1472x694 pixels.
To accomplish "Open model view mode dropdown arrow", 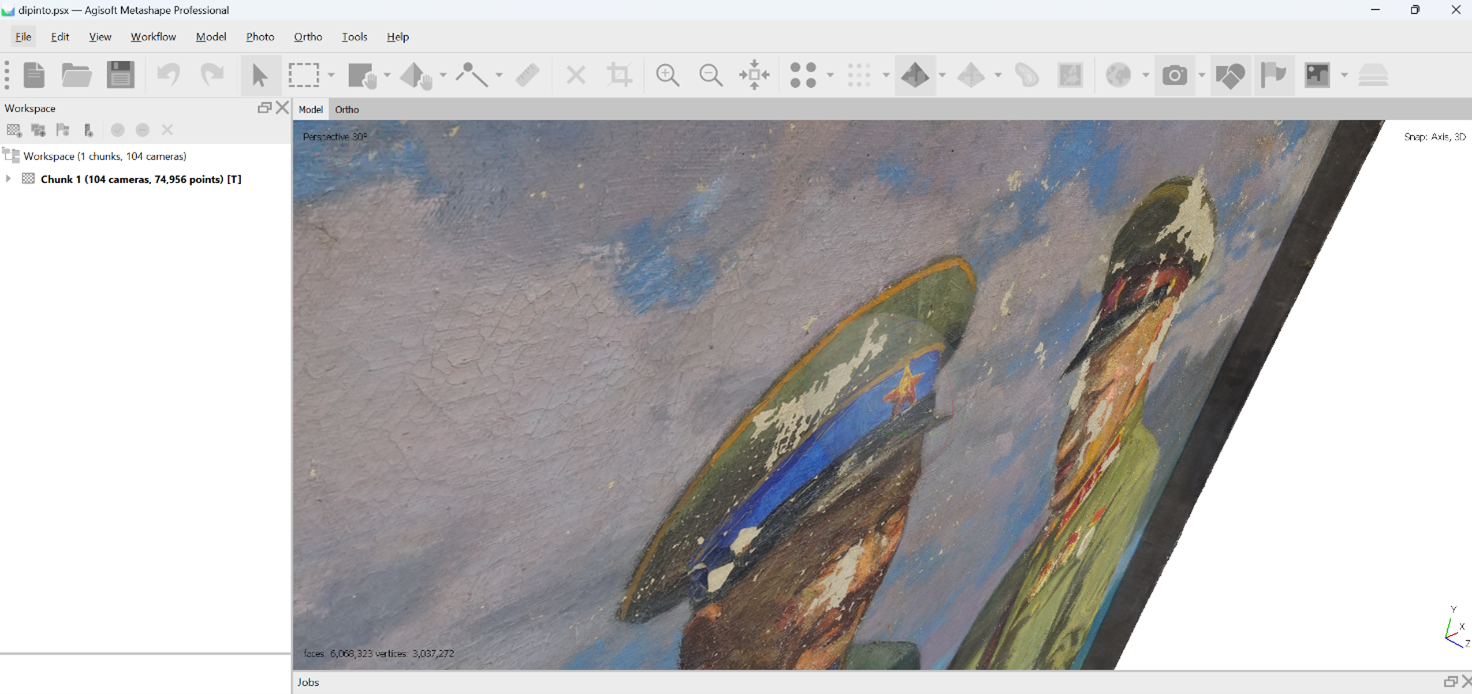I will tap(942, 75).
